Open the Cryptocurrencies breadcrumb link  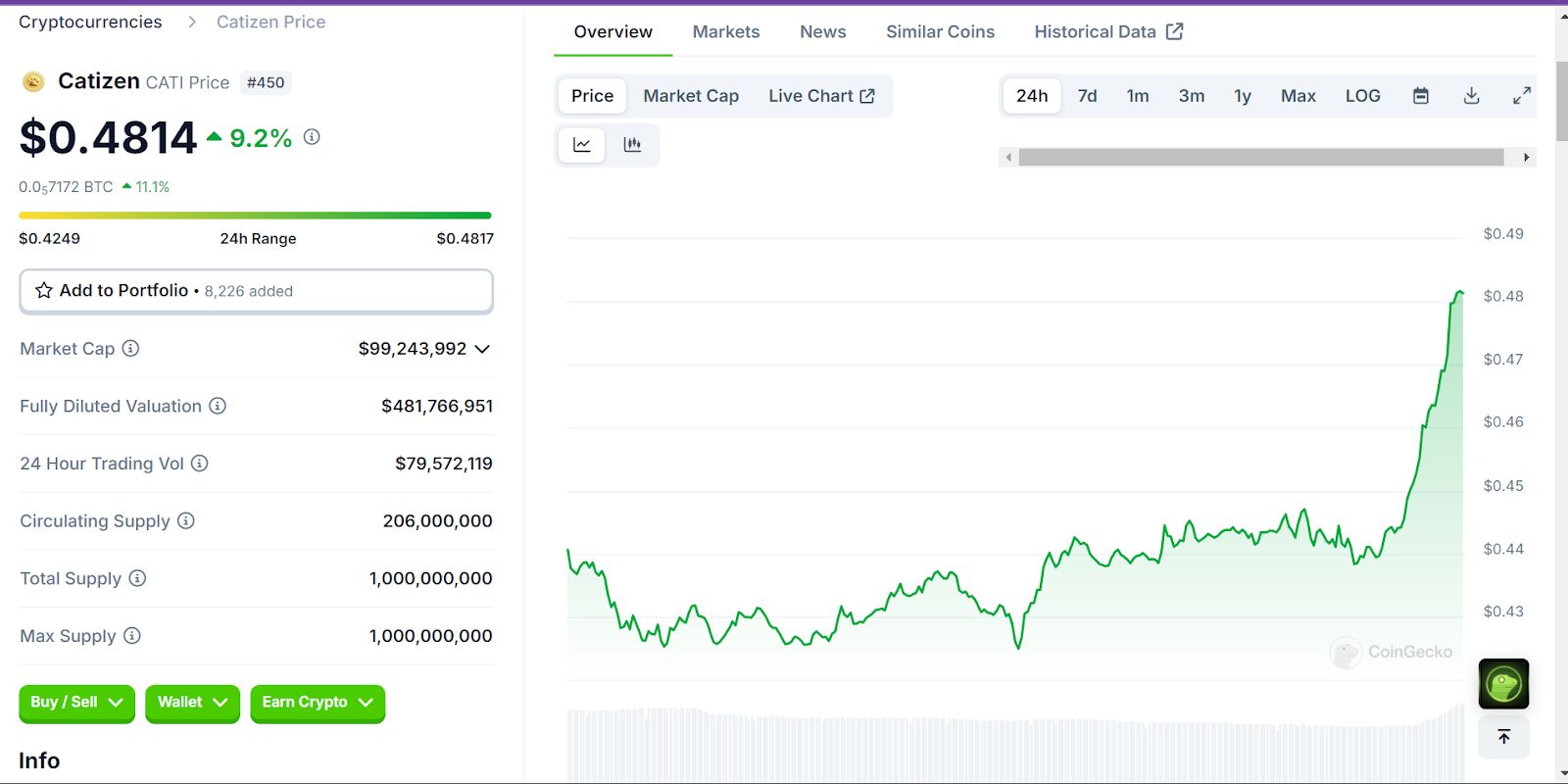pyautogui.click(x=90, y=23)
